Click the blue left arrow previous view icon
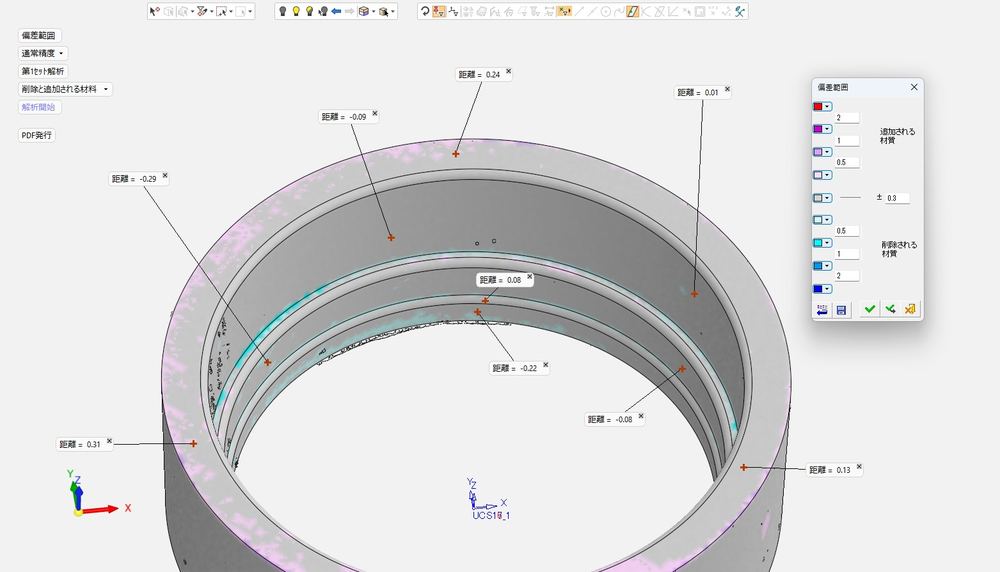This screenshot has height=572, width=1000. (336, 11)
